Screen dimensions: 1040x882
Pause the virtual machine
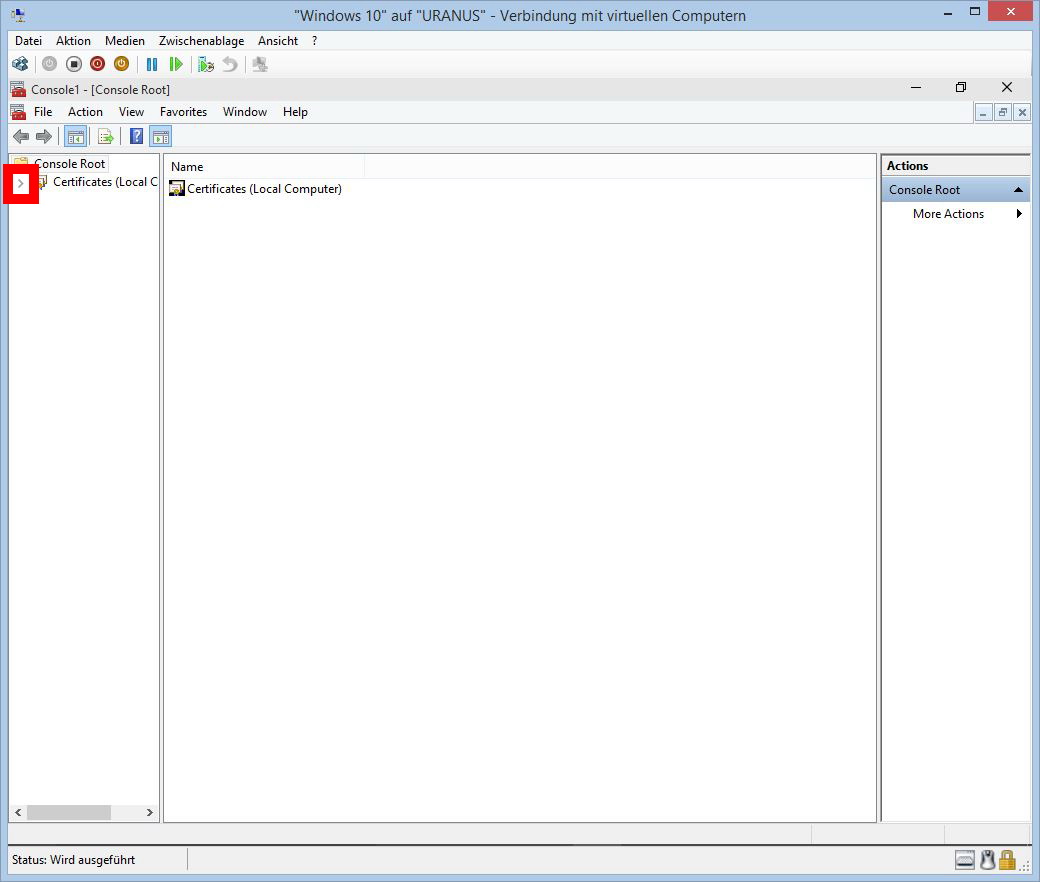pos(152,64)
